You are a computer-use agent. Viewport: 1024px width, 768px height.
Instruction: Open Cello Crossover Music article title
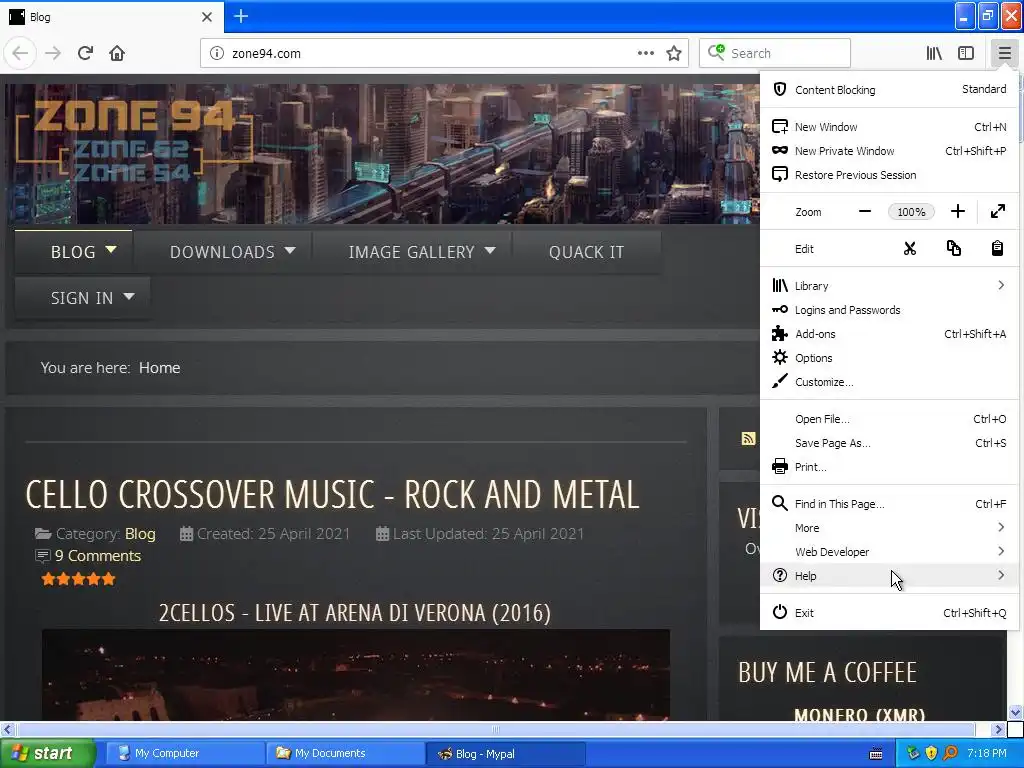332,494
